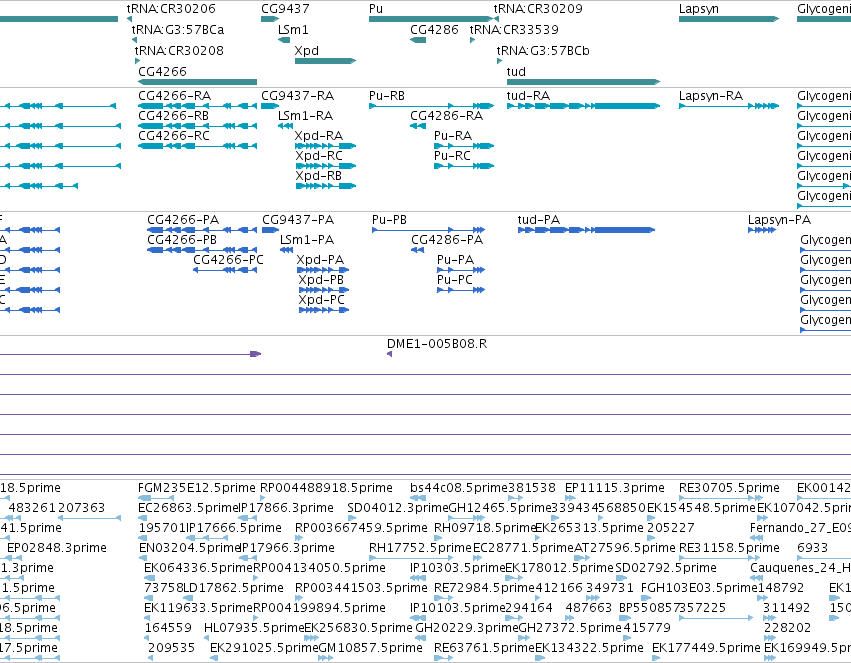
Task: Click tRNA:G3:57BCa label
Action: coord(178,29)
